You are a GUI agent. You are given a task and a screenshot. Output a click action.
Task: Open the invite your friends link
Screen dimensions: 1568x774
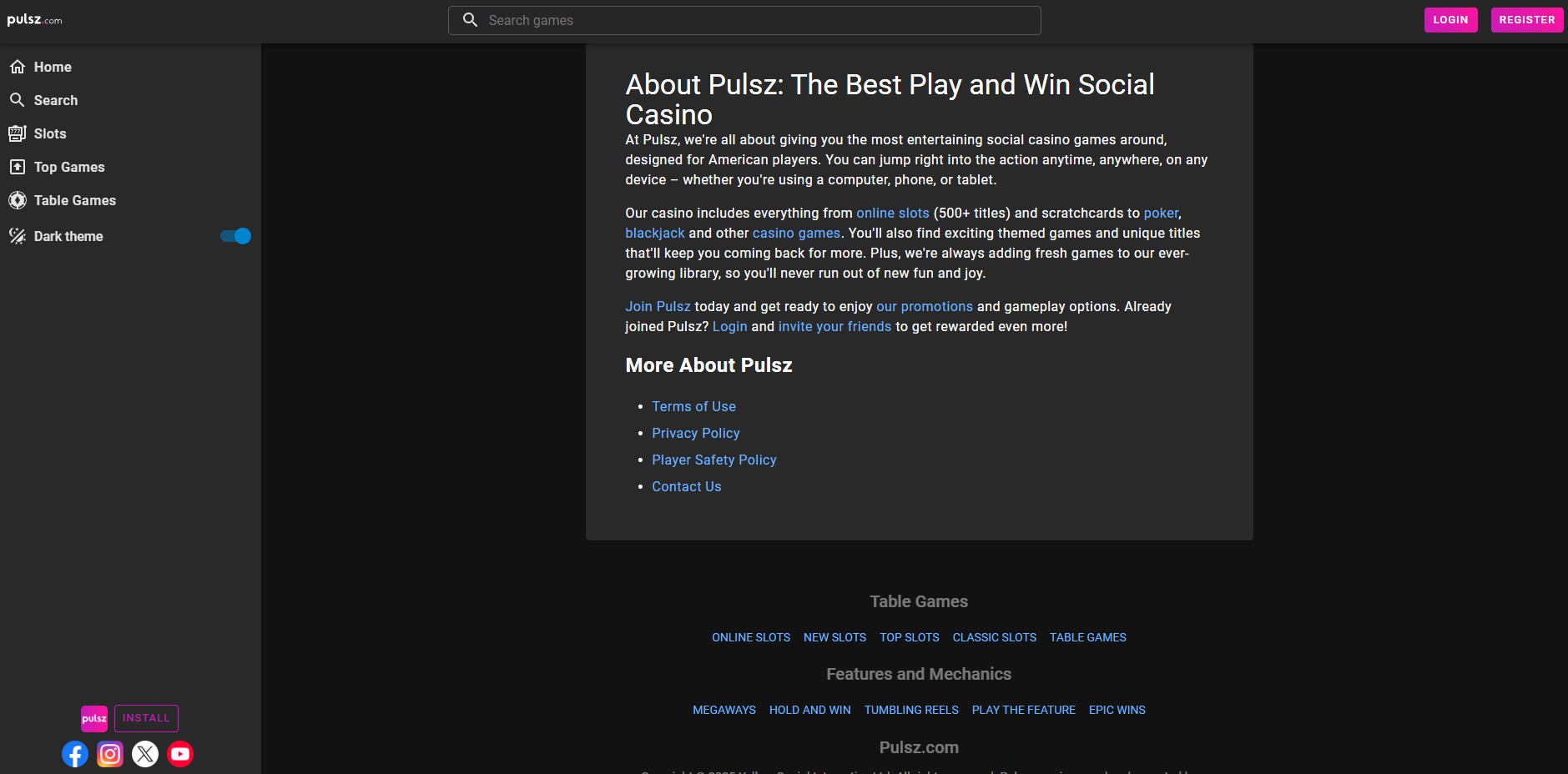834,326
